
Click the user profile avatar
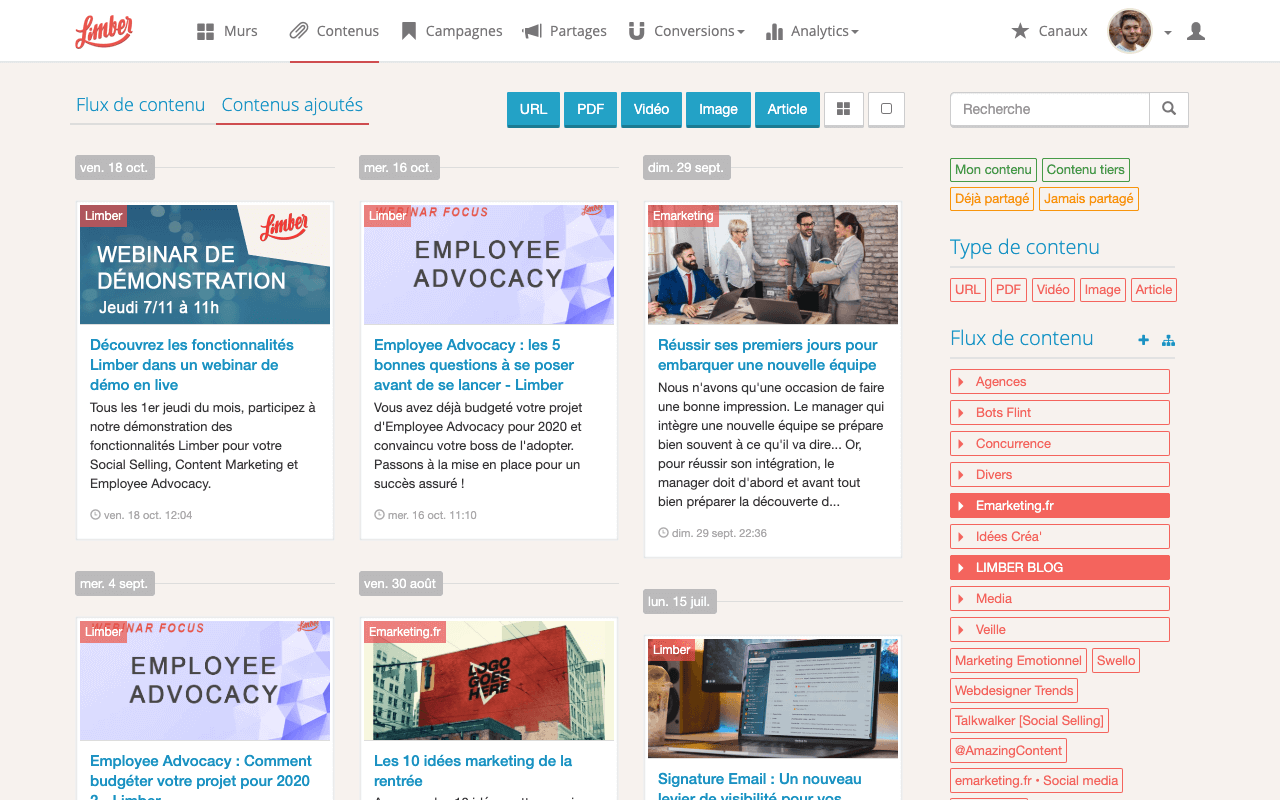pyautogui.click(x=1130, y=31)
